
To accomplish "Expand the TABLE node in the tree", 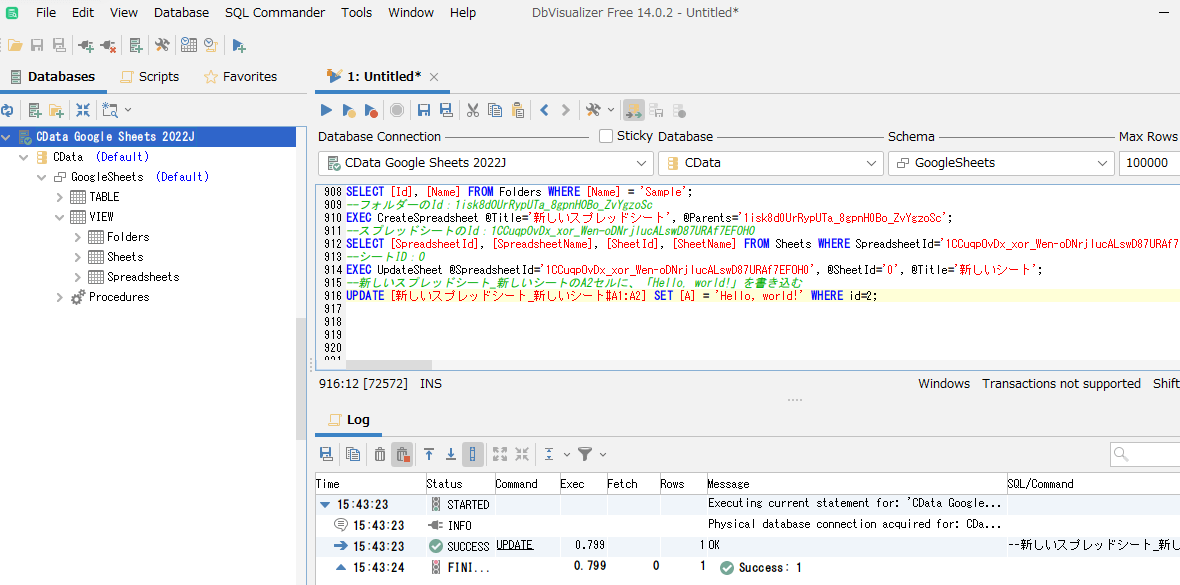I will point(60,197).
